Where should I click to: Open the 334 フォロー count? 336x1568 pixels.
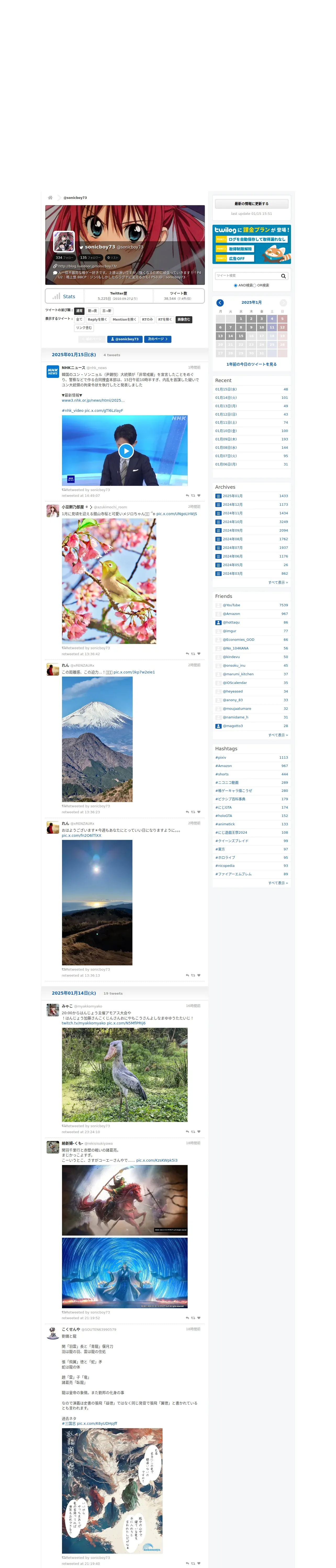(x=64, y=257)
